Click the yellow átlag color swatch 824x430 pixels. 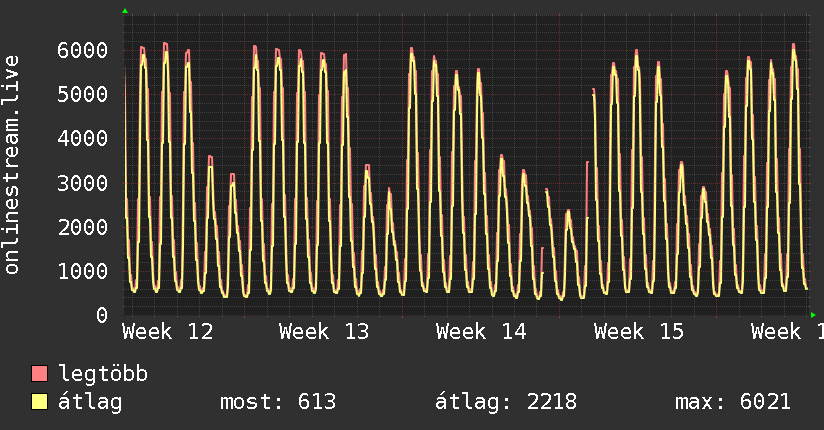39,401
